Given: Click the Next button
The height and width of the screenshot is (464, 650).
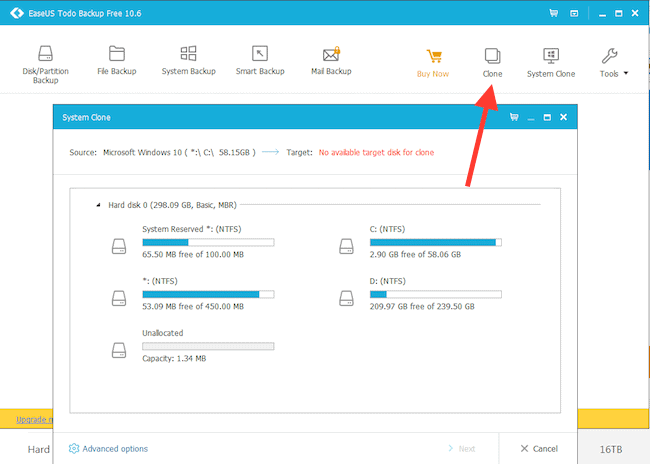Looking at the screenshot, I should 462,449.
